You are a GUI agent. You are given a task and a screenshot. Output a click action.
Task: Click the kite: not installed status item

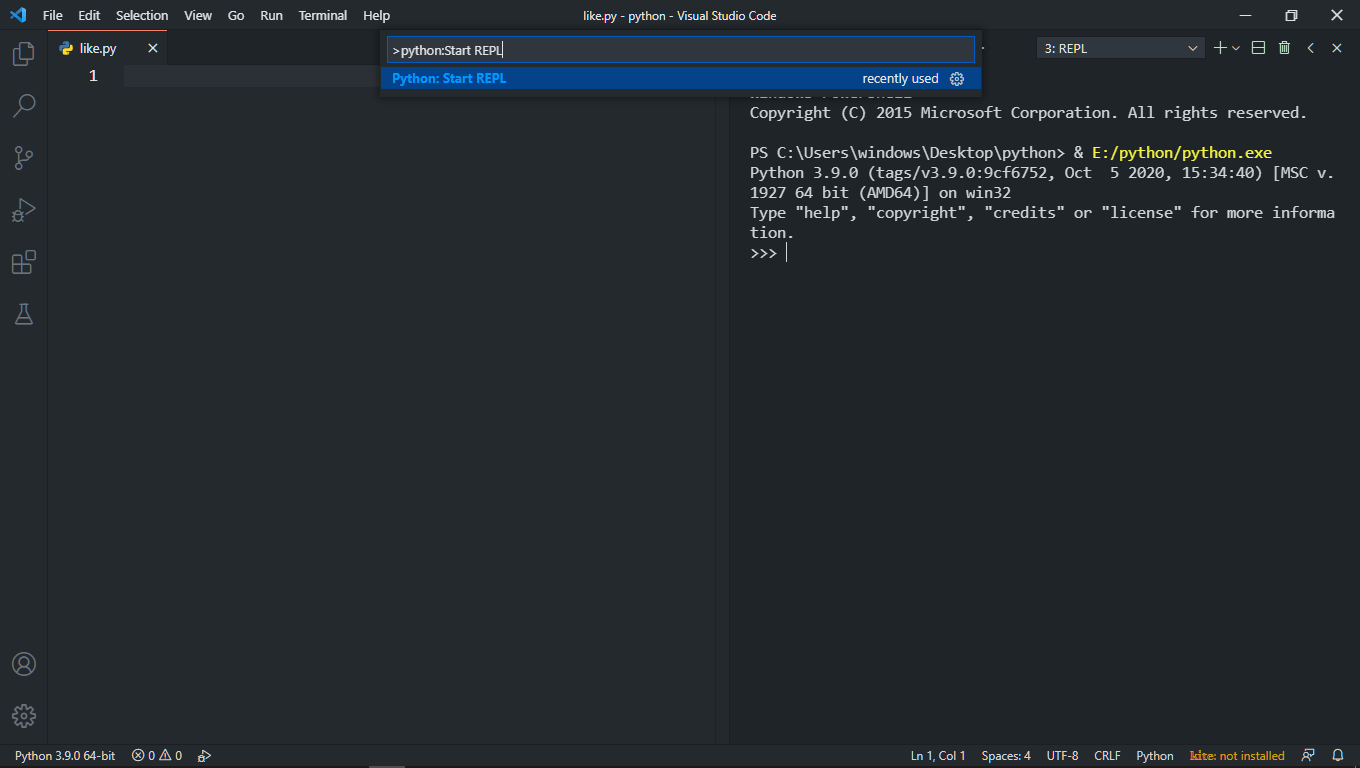1237,756
